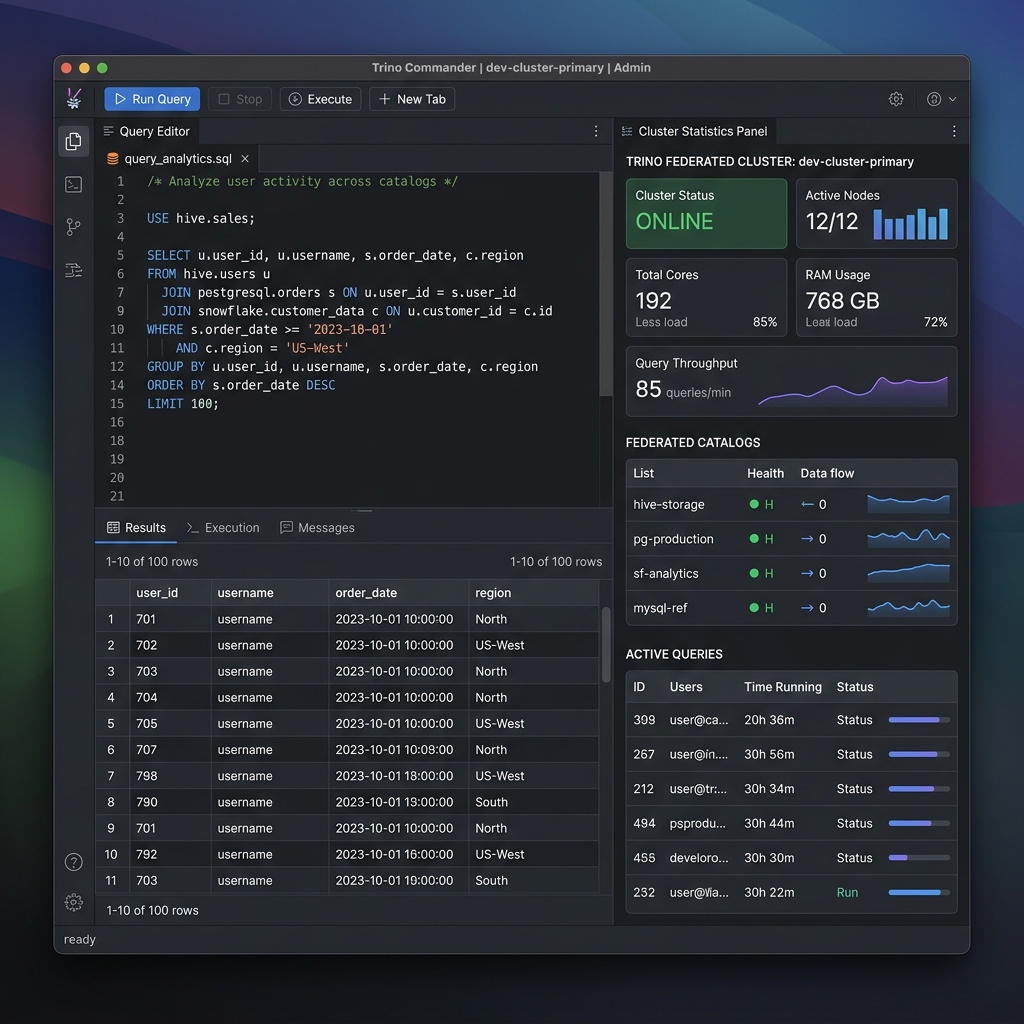Click progress bar of query 252
Screen dimensions: 1024x1024
(x=919, y=892)
